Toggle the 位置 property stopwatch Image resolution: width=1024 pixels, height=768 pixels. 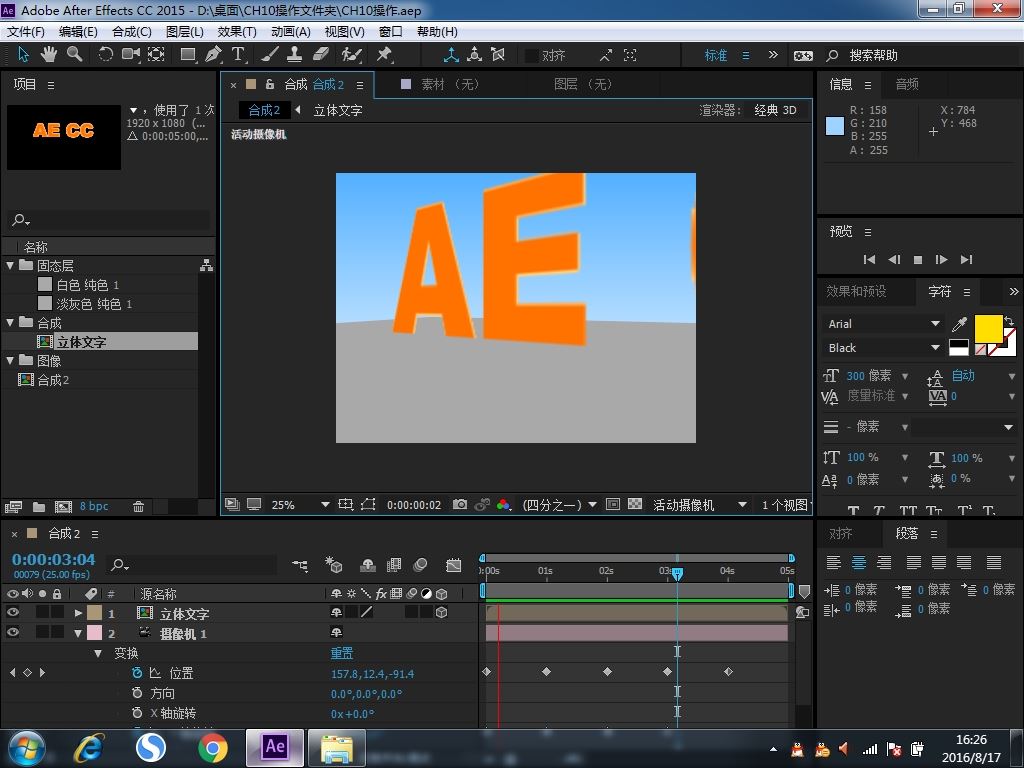[x=136, y=673]
